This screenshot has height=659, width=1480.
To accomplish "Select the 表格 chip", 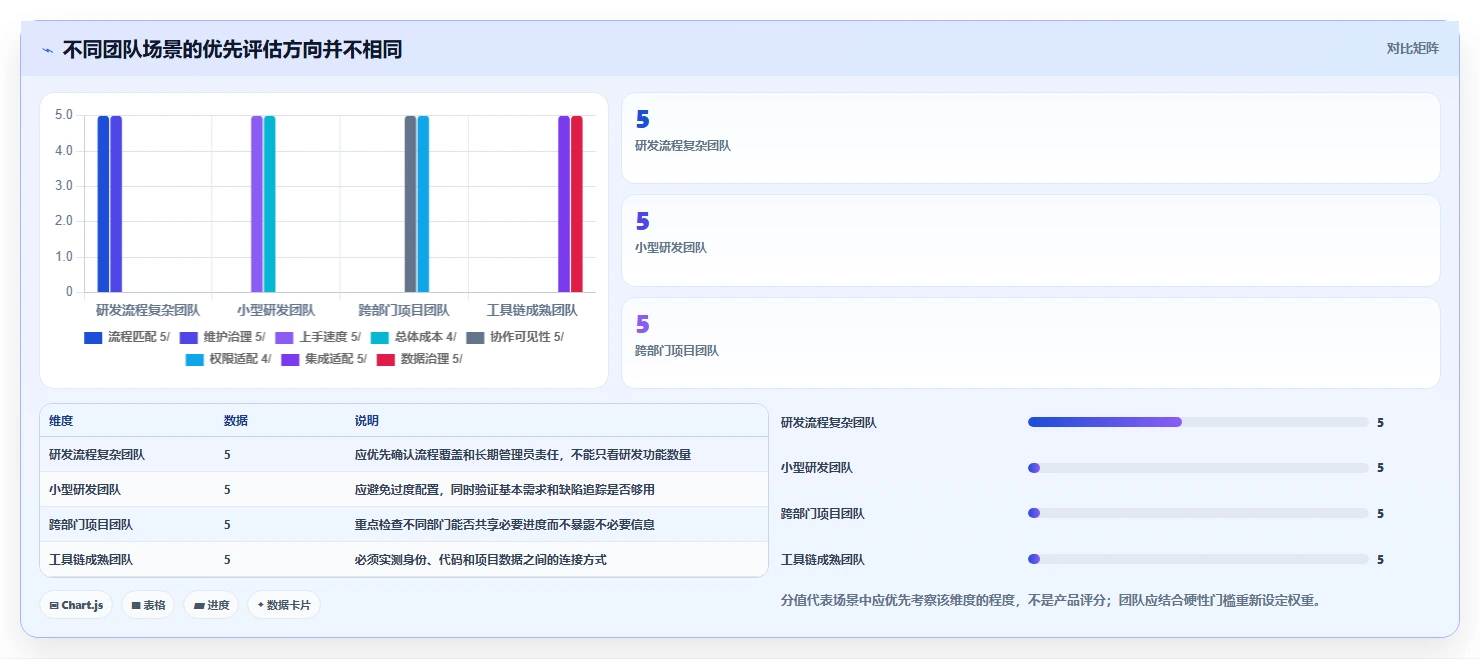I will 148,605.
